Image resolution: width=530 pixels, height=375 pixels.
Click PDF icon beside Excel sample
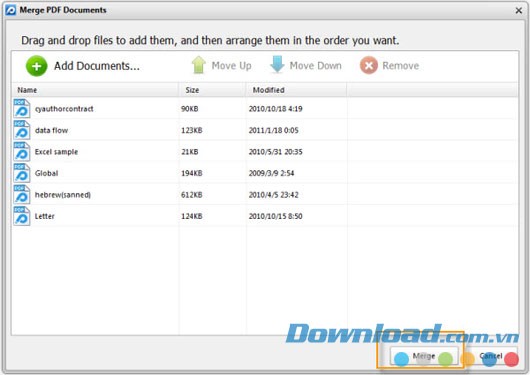coord(22,151)
